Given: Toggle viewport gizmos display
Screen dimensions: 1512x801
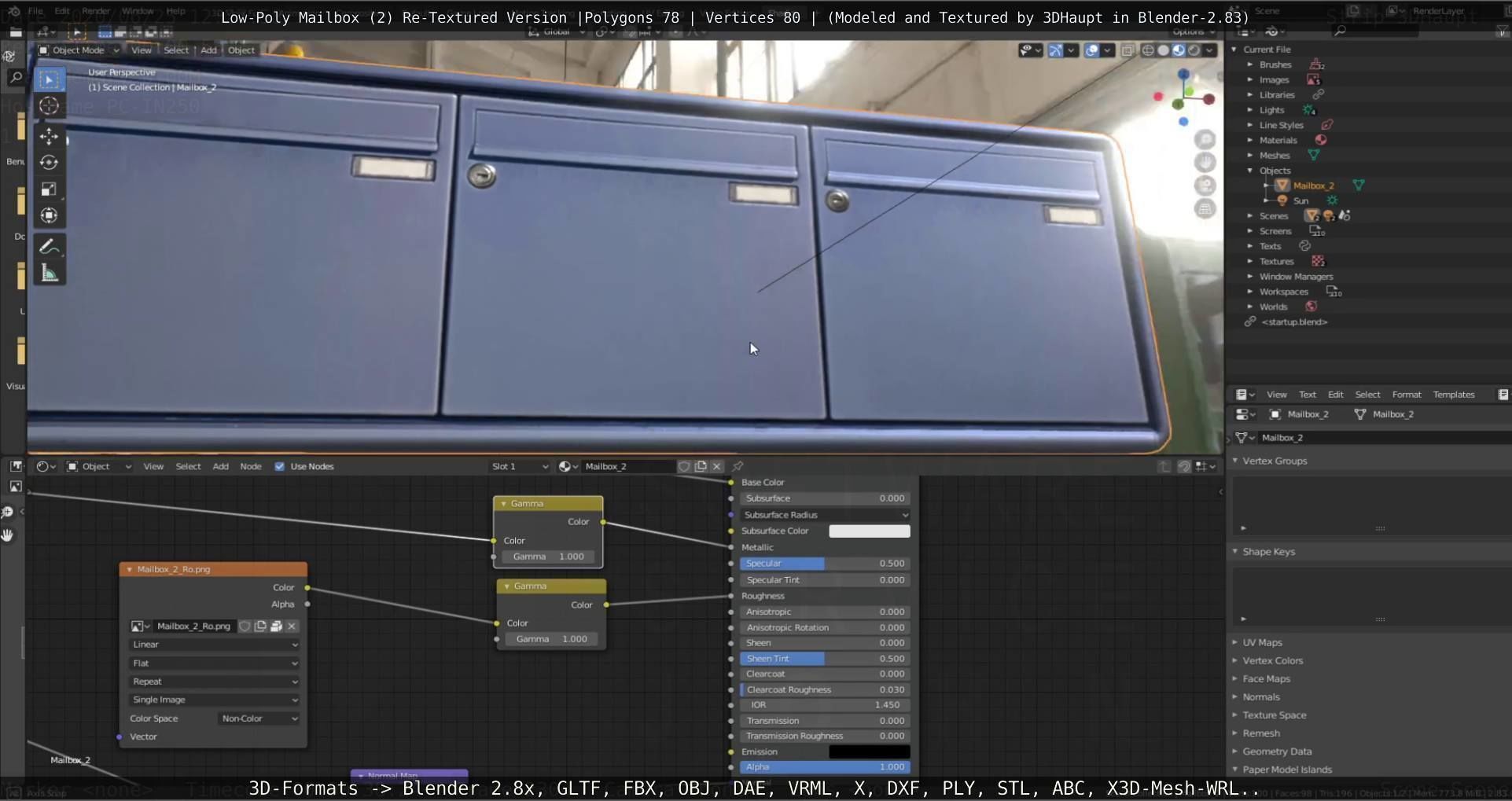Looking at the screenshot, I should [1055, 50].
